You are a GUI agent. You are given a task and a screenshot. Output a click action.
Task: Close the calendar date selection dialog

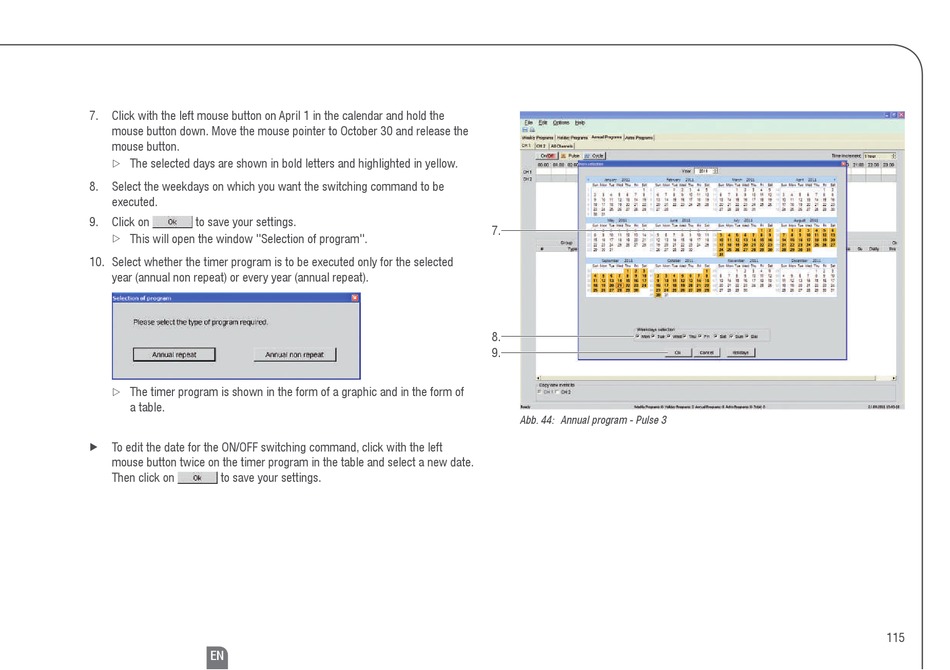click(843, 164)
